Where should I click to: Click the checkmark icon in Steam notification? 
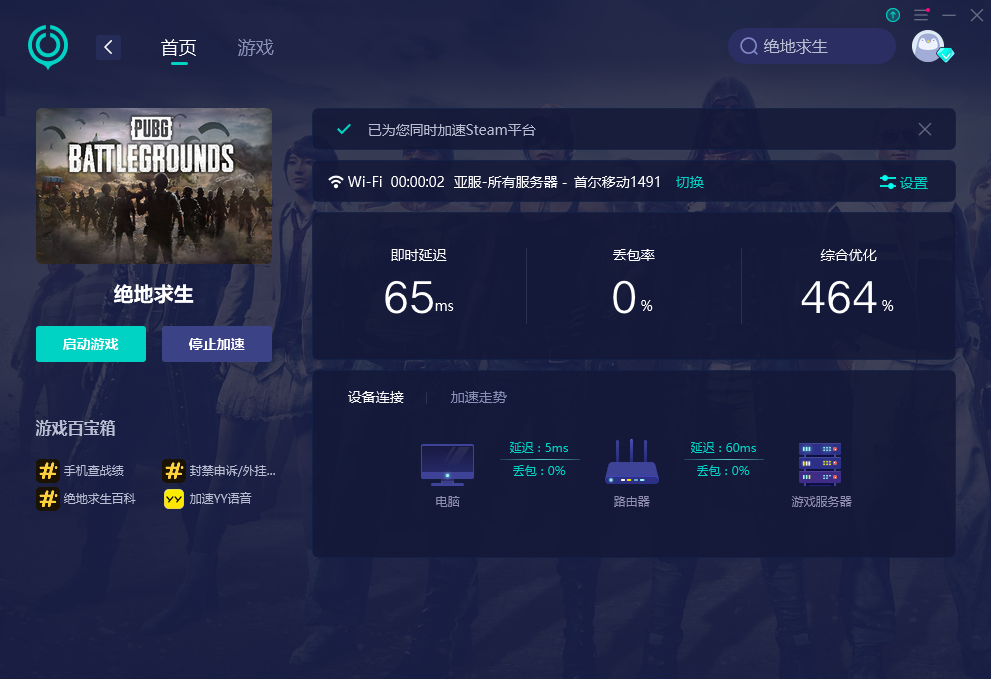coord(344,130)
